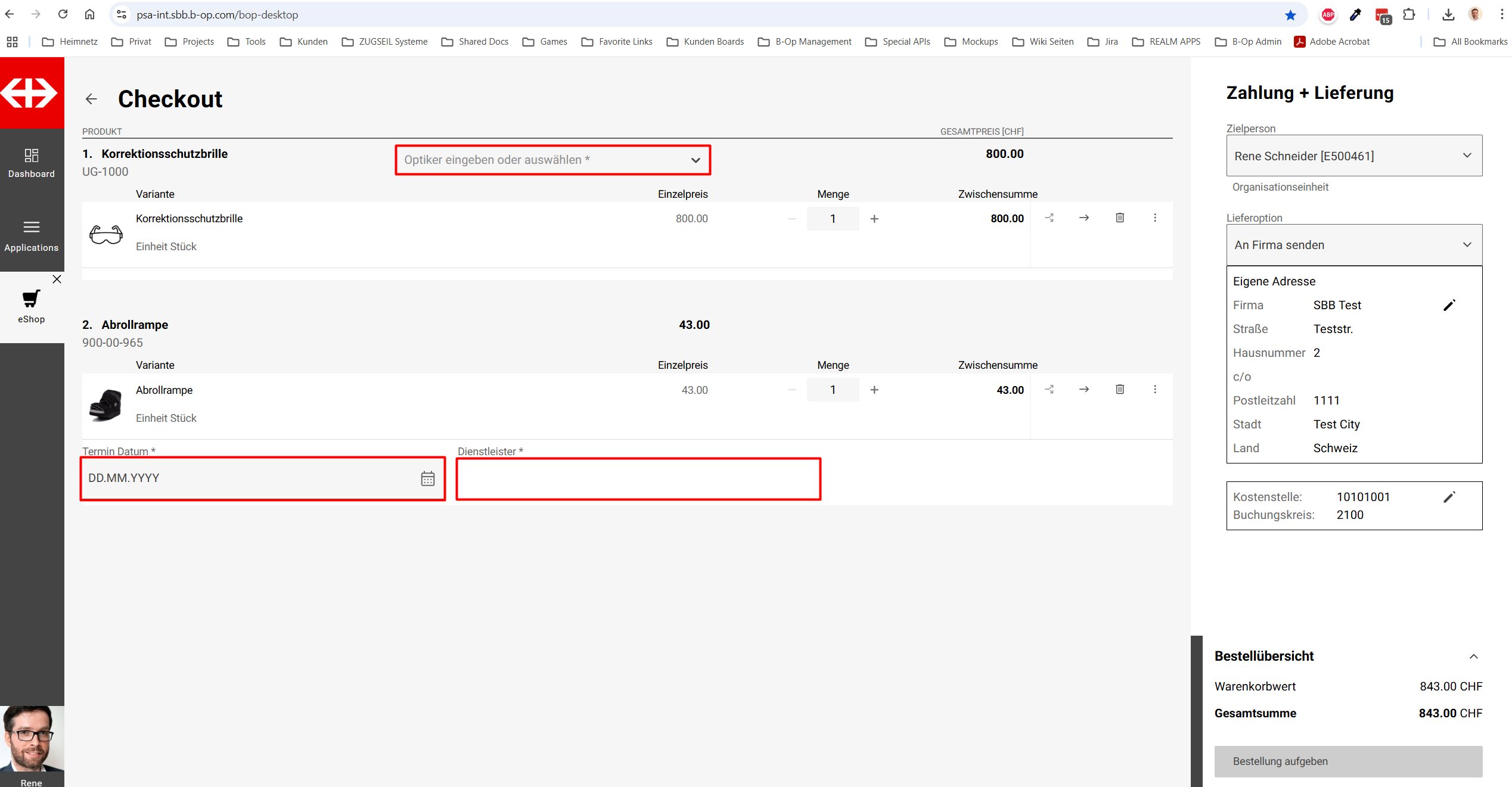The height and width of the screenshot is (787, 1512).
Task: Edit the Kostenstelle with pencil icon
Action: point(1449,497)
